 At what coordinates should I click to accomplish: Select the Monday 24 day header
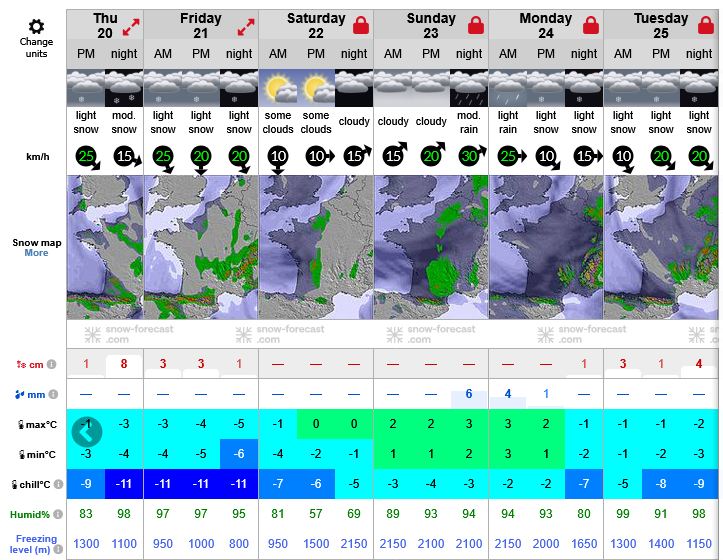546,26
